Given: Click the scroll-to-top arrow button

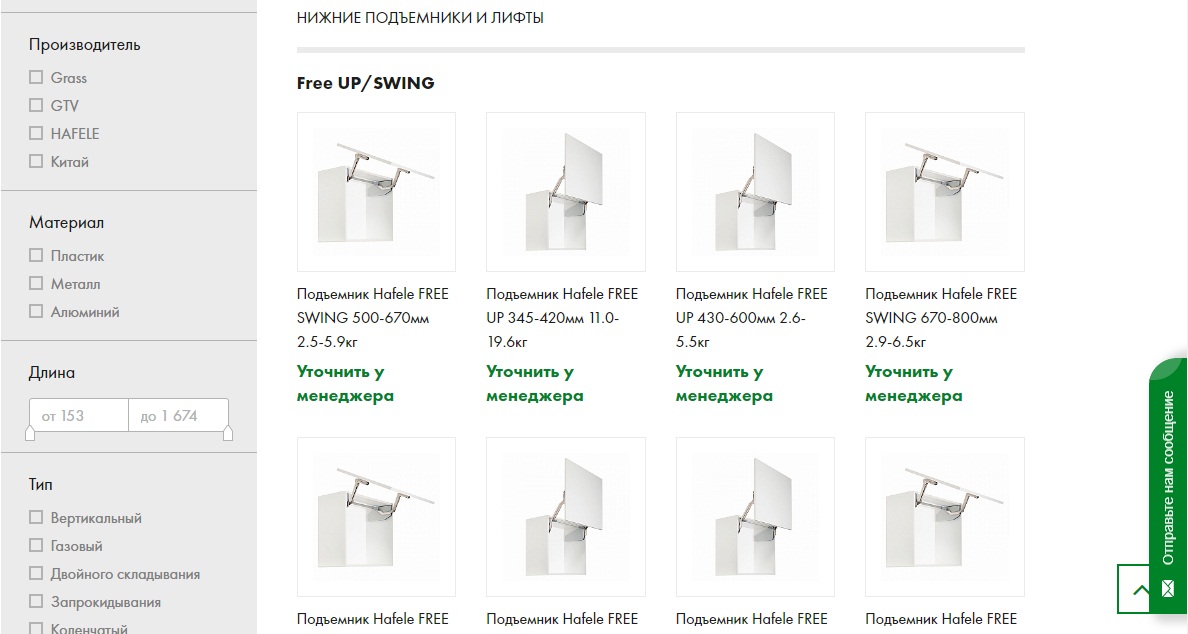Looking at the screenshot, I should coord(1139,589).
